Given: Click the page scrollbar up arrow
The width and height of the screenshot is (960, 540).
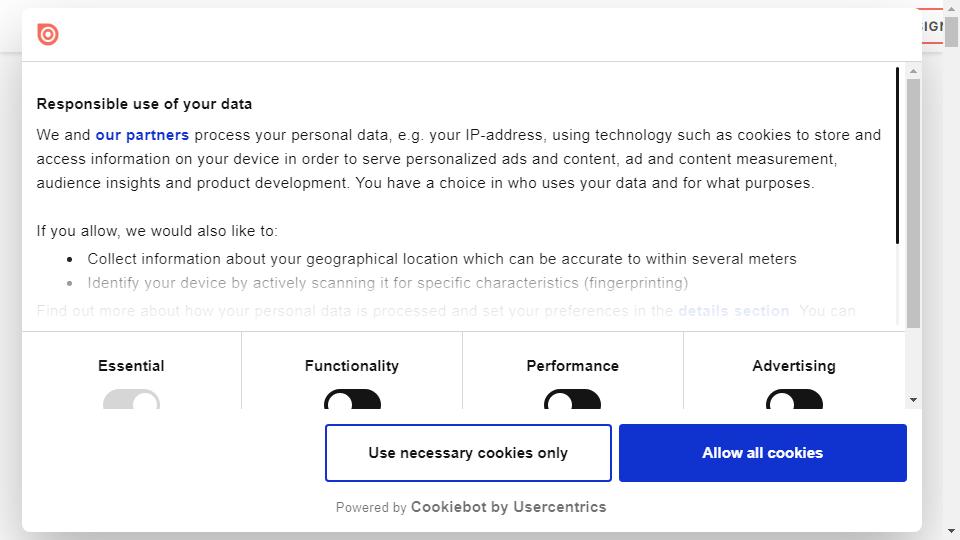Looking at the screenshot, I should point(952,9).
